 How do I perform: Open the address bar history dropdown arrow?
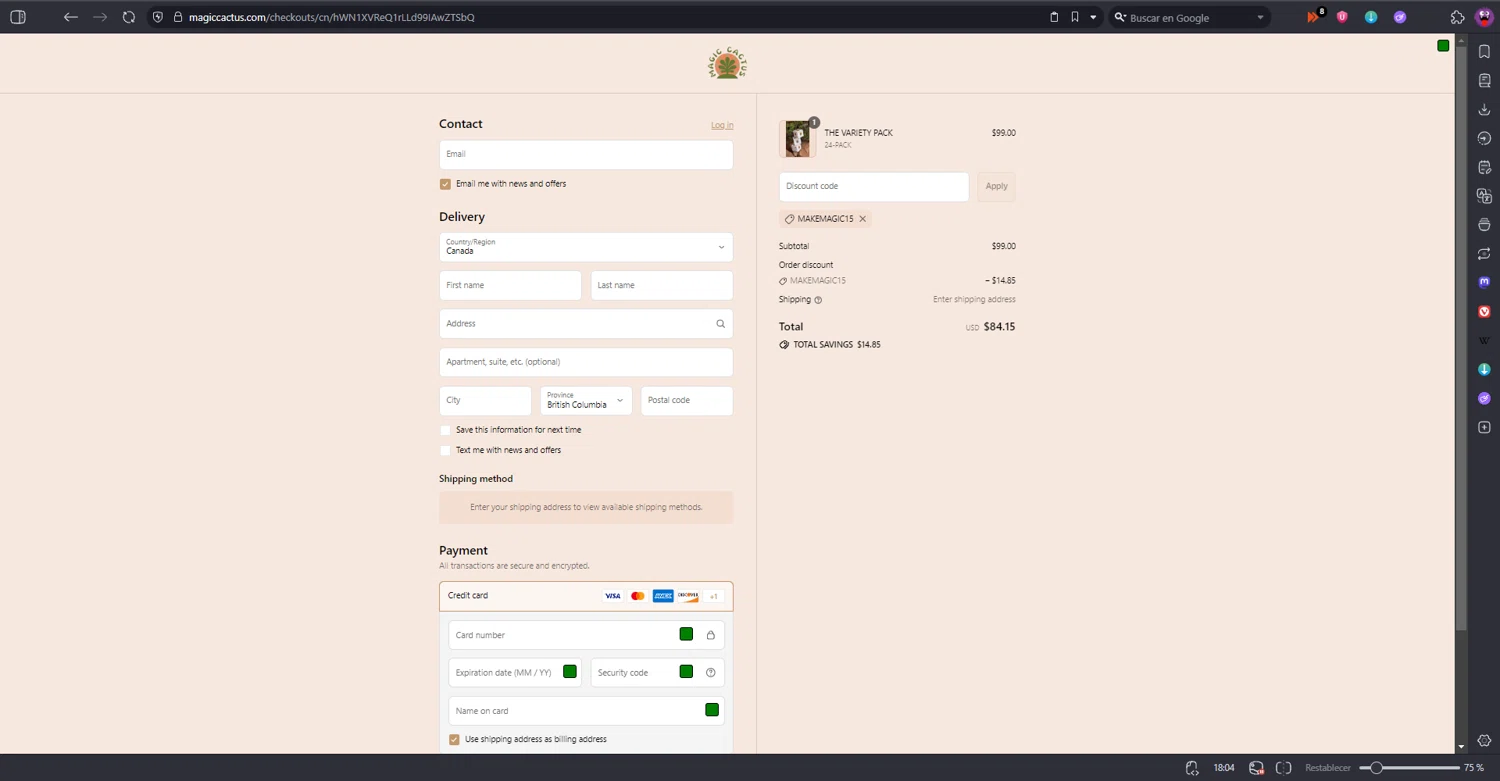pos(1093,17)
